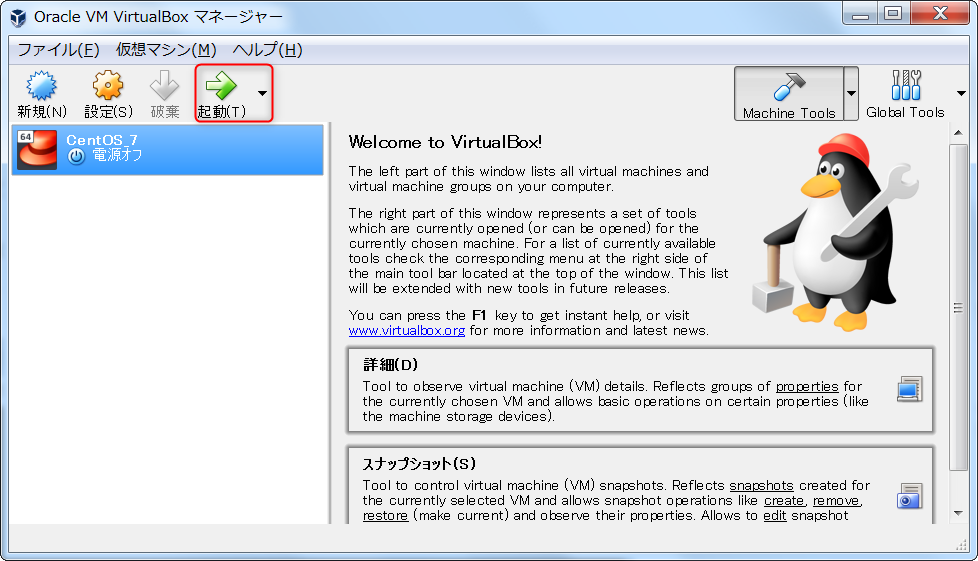Select the CentOS_7 virtual machine entry
Screen dimensions: 978x561
point(168,150)
